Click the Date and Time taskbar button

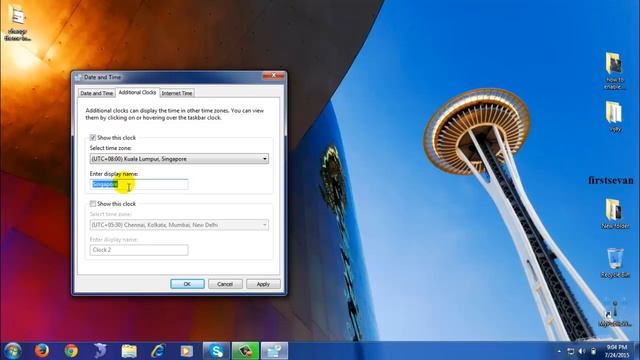274,351
